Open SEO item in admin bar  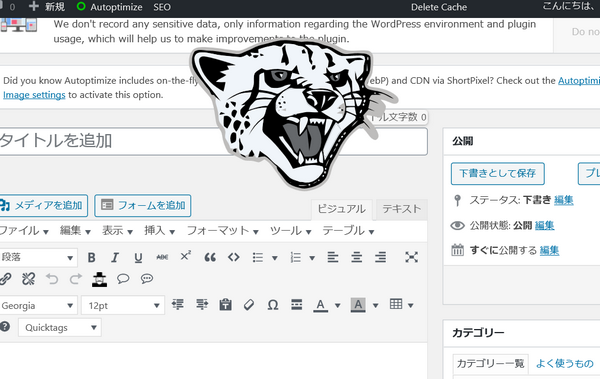[x=162, y=7]
